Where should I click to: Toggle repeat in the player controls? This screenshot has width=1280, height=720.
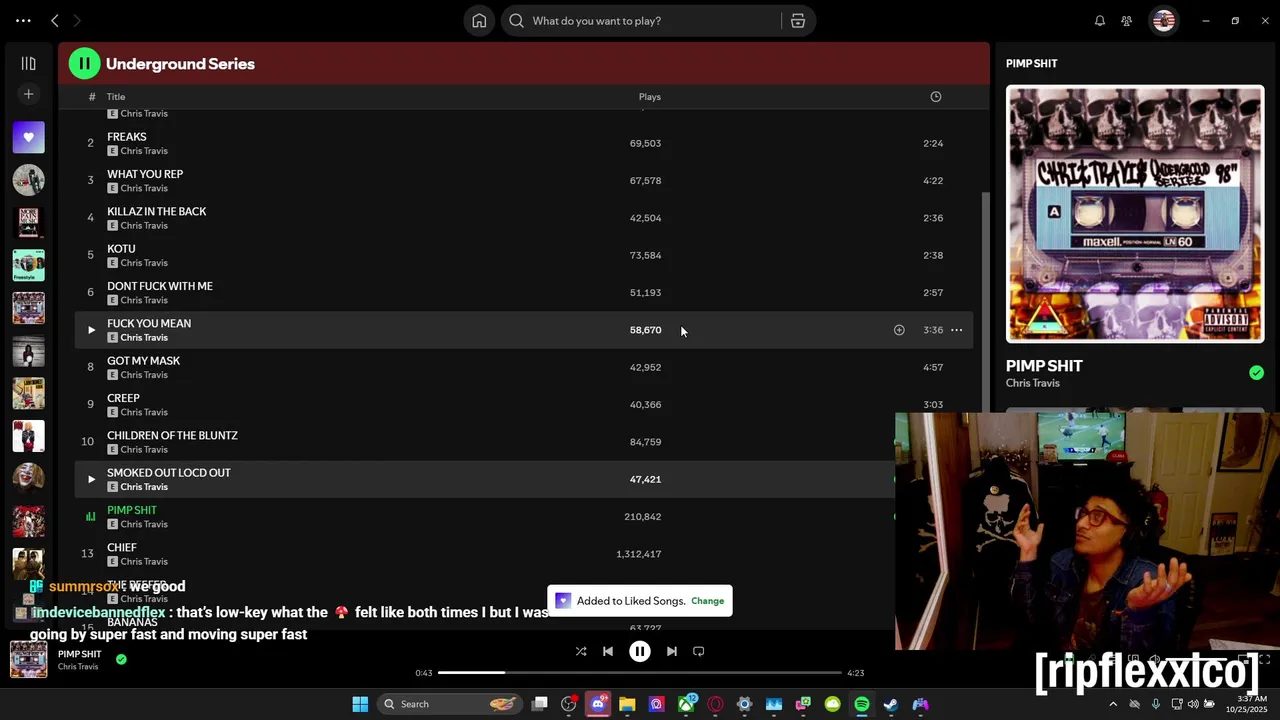(x=699, y=651)
